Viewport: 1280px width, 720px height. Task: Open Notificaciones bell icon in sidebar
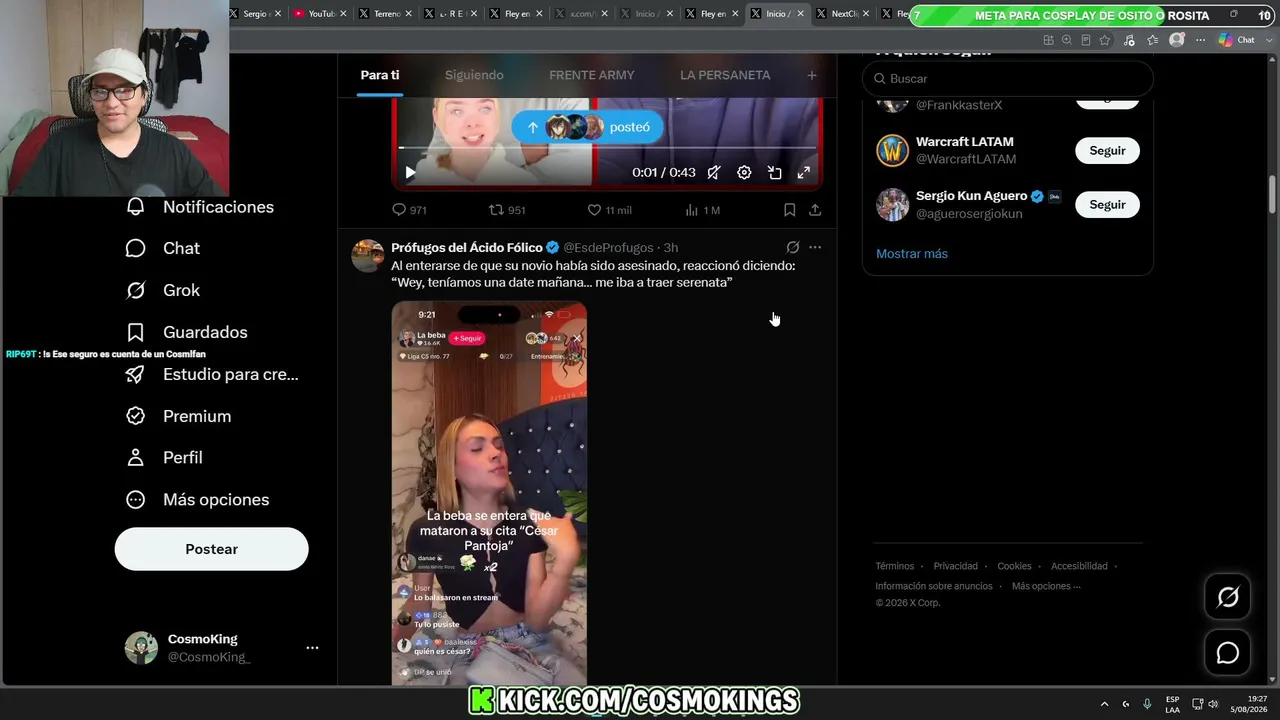(x=136, y=207)
